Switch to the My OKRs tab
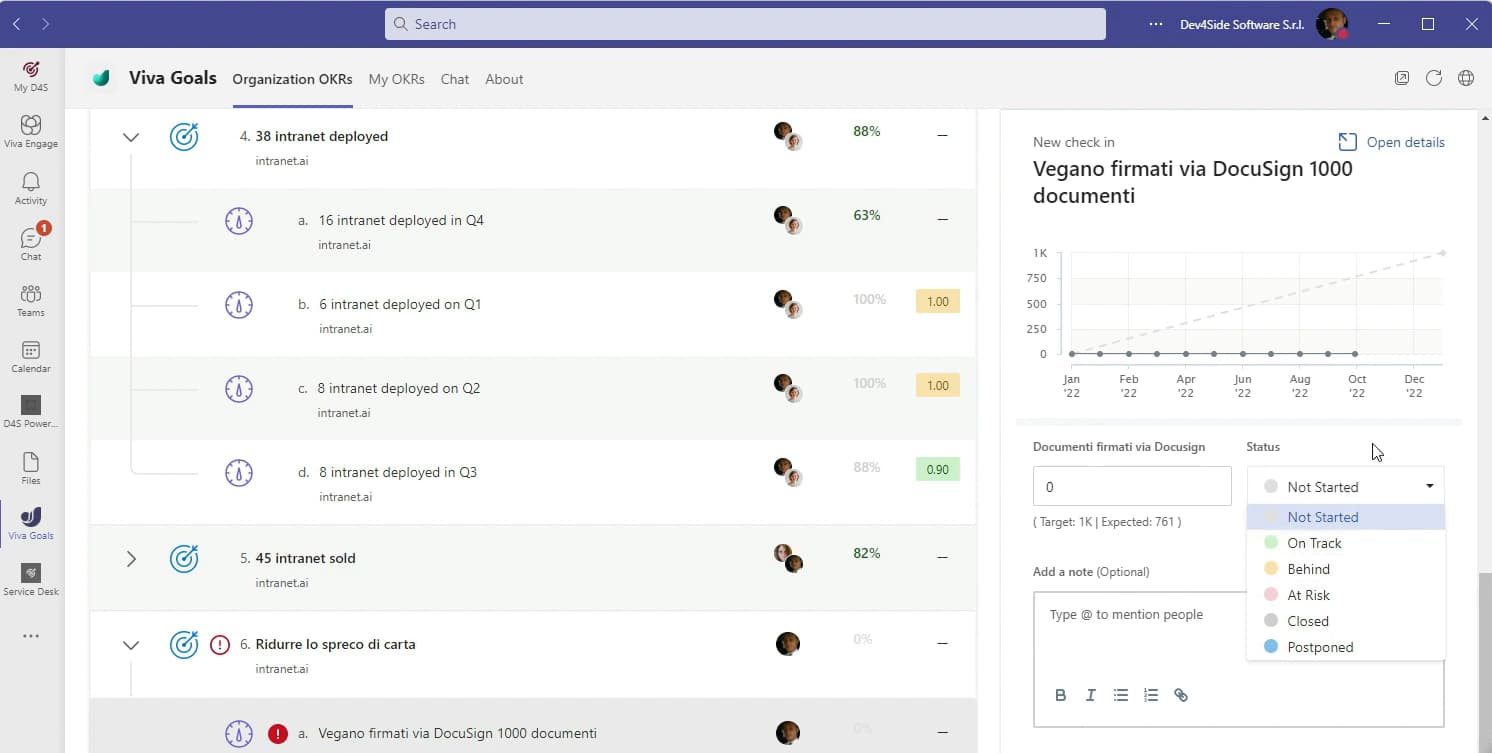Screen dimensions: 1492x753 pos(396,79)
